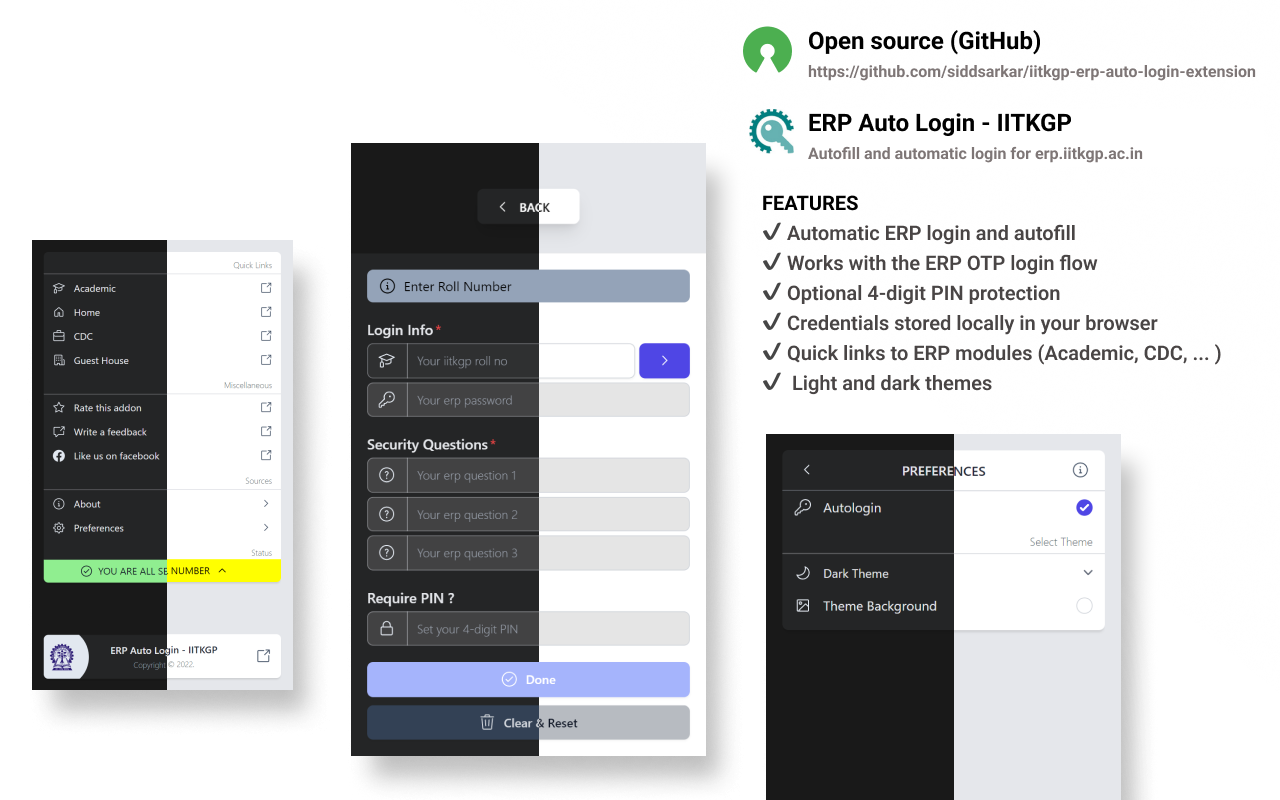
Task: Expand the Preferences section chevron
Action: (x=266, y=528)
